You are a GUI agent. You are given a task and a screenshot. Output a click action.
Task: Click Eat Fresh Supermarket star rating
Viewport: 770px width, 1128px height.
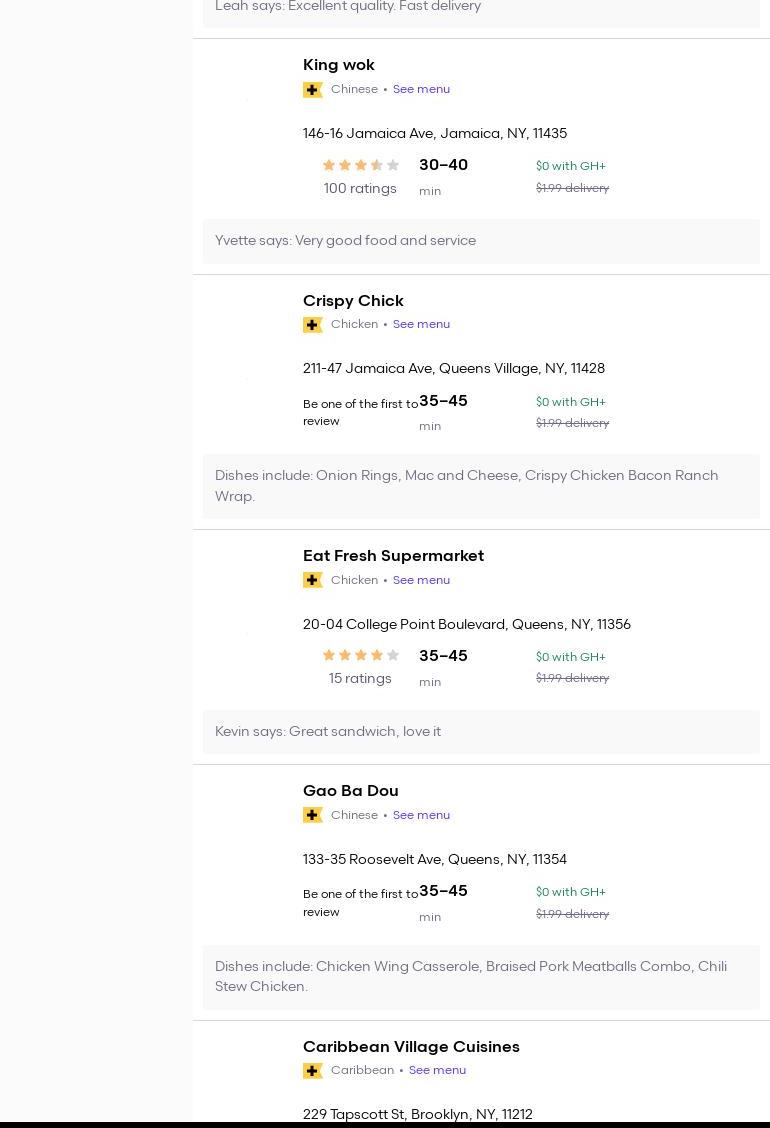360,656
